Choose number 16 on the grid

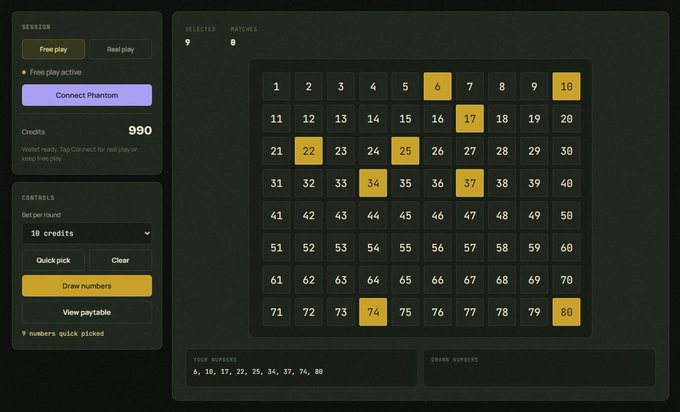point(438,118)
